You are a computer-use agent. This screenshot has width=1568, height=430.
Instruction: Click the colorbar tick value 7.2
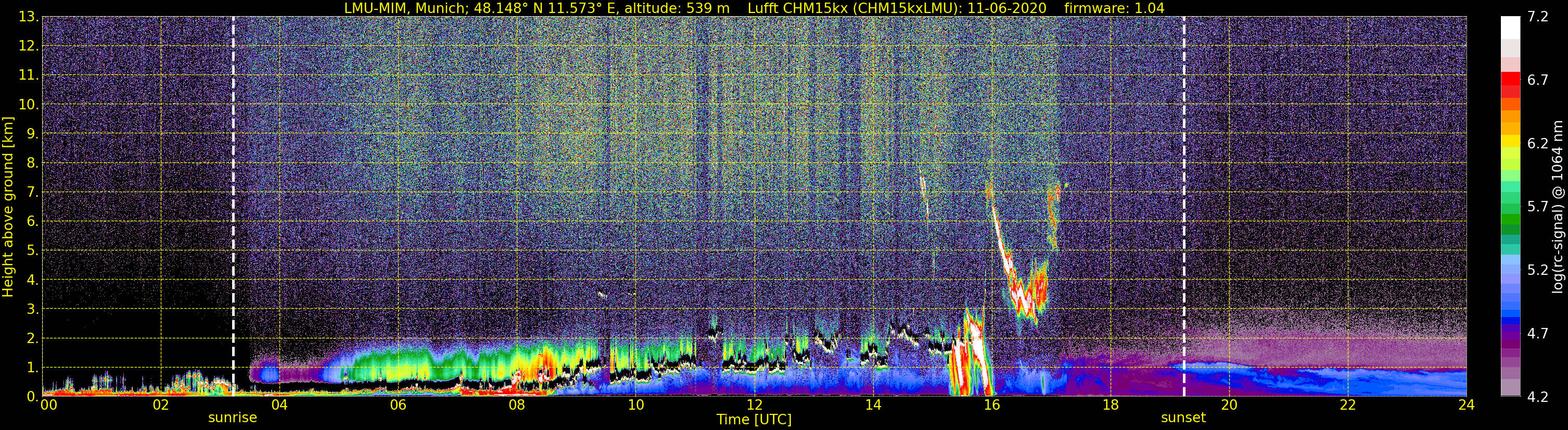point(1538,17)
